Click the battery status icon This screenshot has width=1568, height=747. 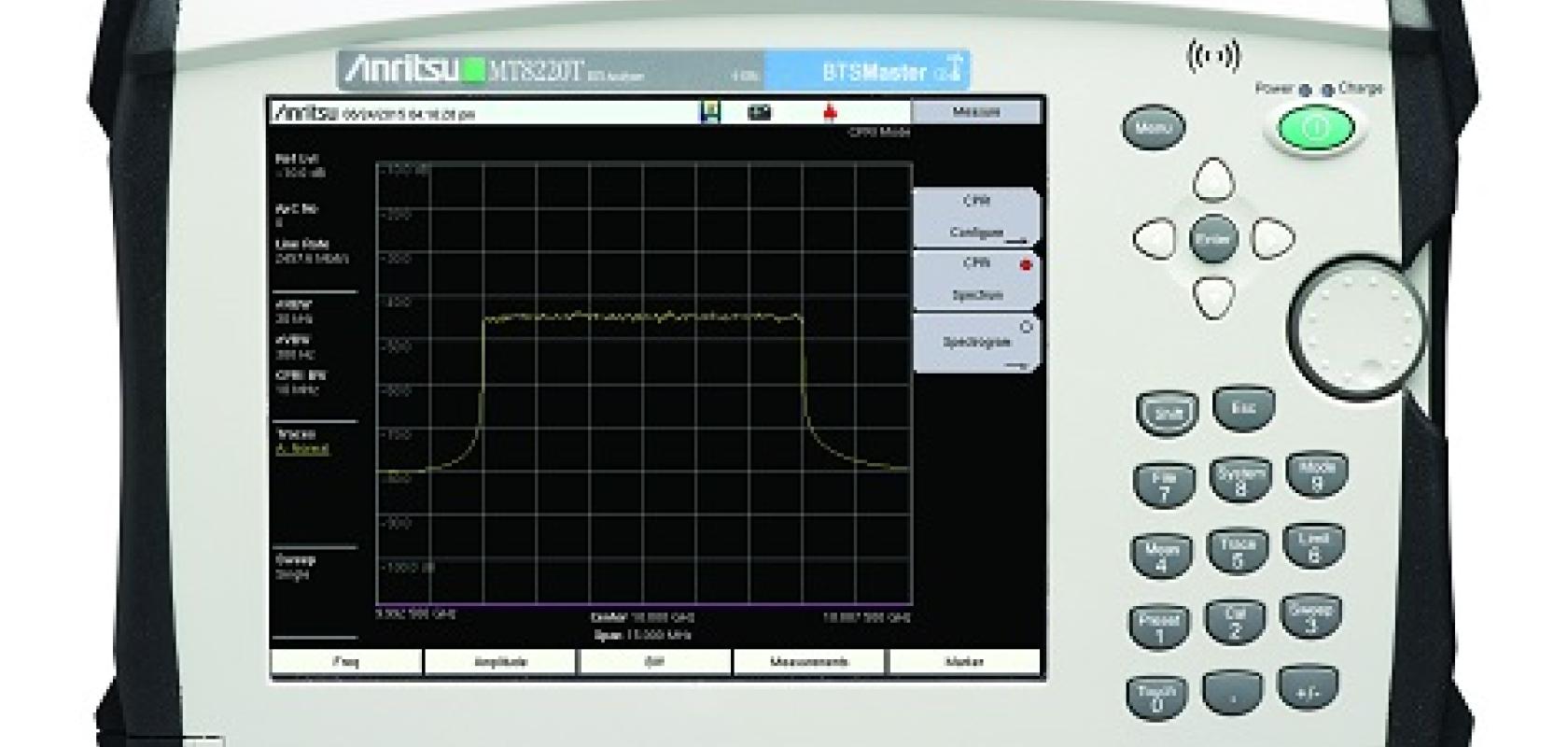pos(760,113)
